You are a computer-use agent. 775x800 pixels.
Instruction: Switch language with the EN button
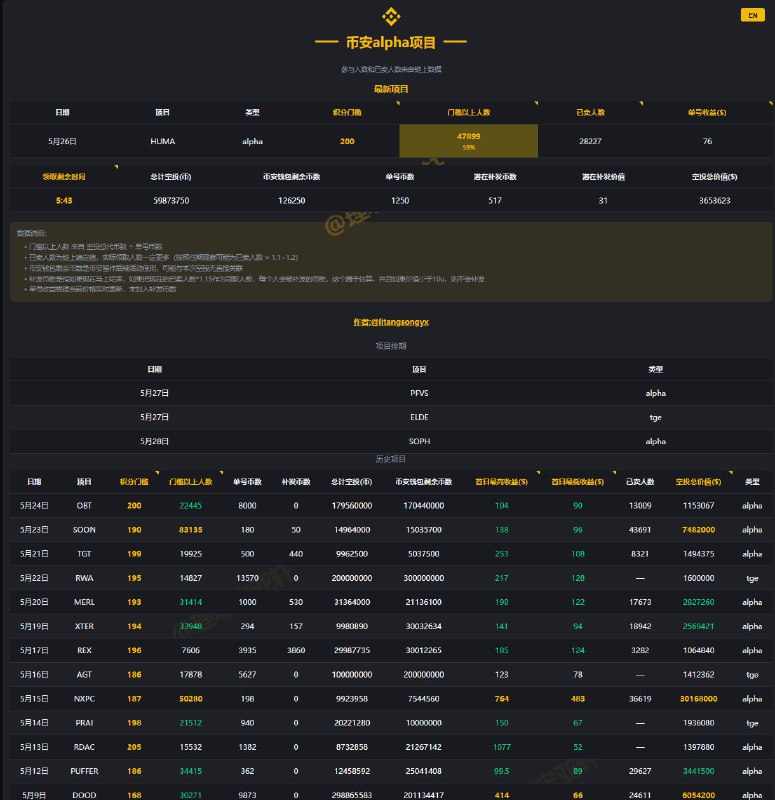753,15
